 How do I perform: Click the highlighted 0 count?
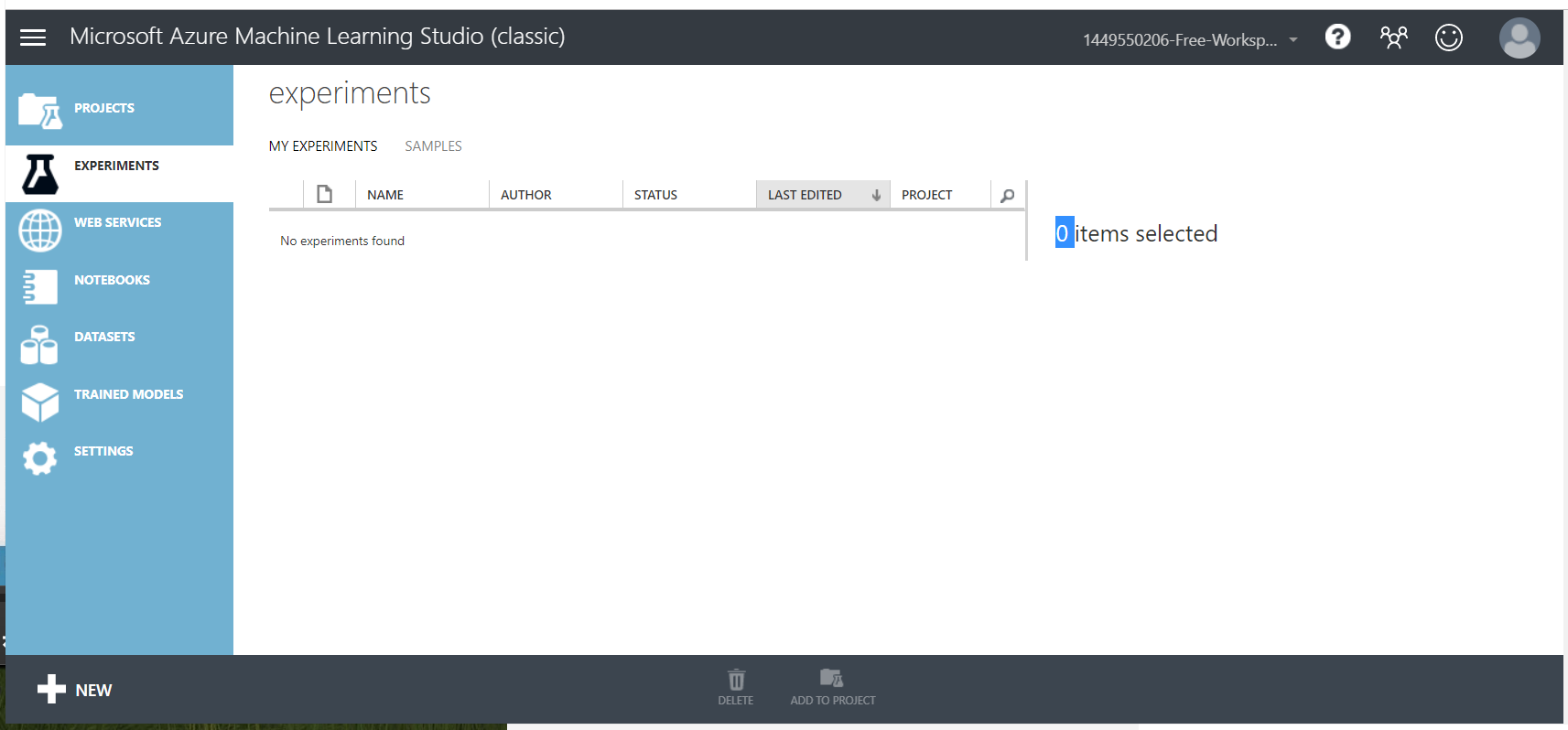pyautogui.click(x=1064, y=232)
